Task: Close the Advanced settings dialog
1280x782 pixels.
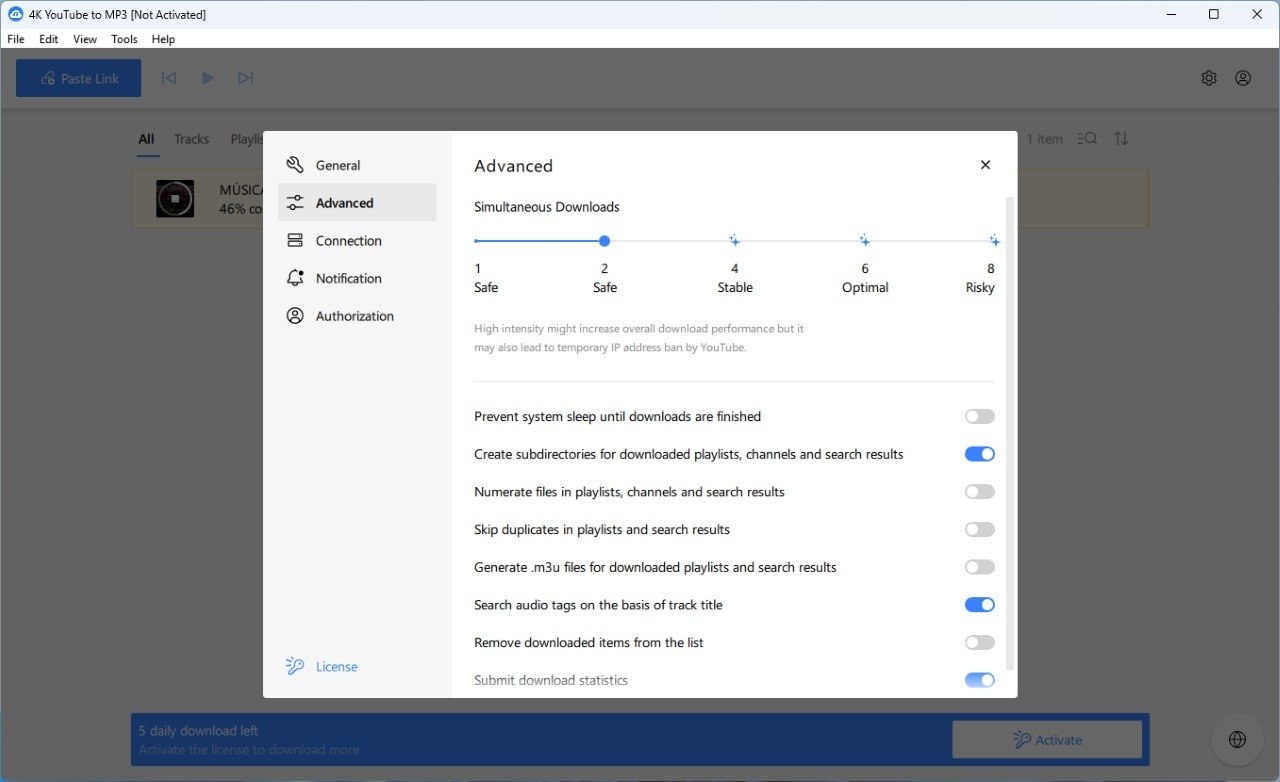Action: coord(985,165)
